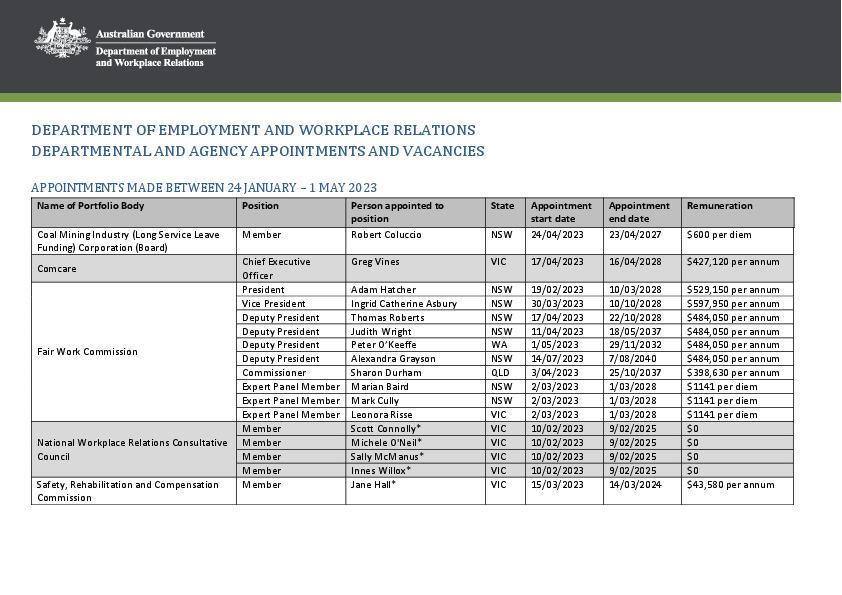Image resolution: width=842 pixels, height=595 pixels.
Task: Select the name 'Michele O'Neil*'
Action: [387, 442]
